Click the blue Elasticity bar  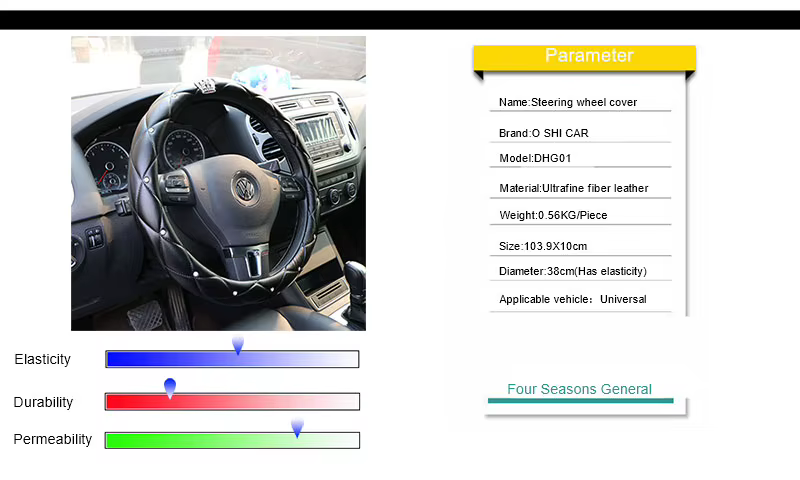(x=232, y=359)
